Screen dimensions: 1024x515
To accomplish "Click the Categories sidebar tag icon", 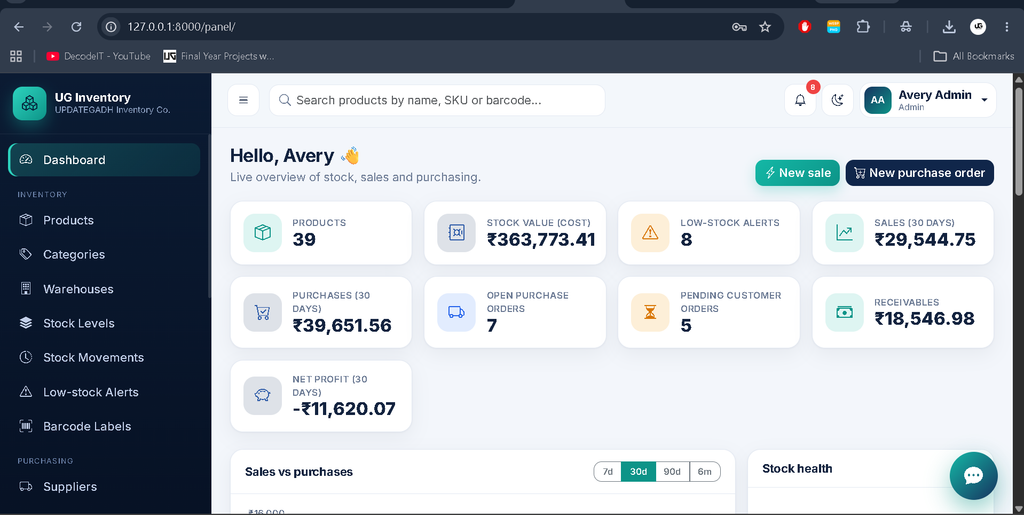I will (x=25, y=255).
